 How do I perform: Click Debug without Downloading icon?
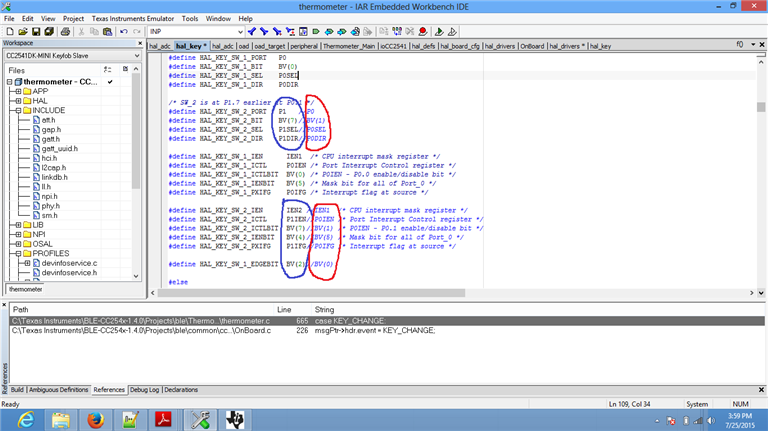click(x=452, y=32)
